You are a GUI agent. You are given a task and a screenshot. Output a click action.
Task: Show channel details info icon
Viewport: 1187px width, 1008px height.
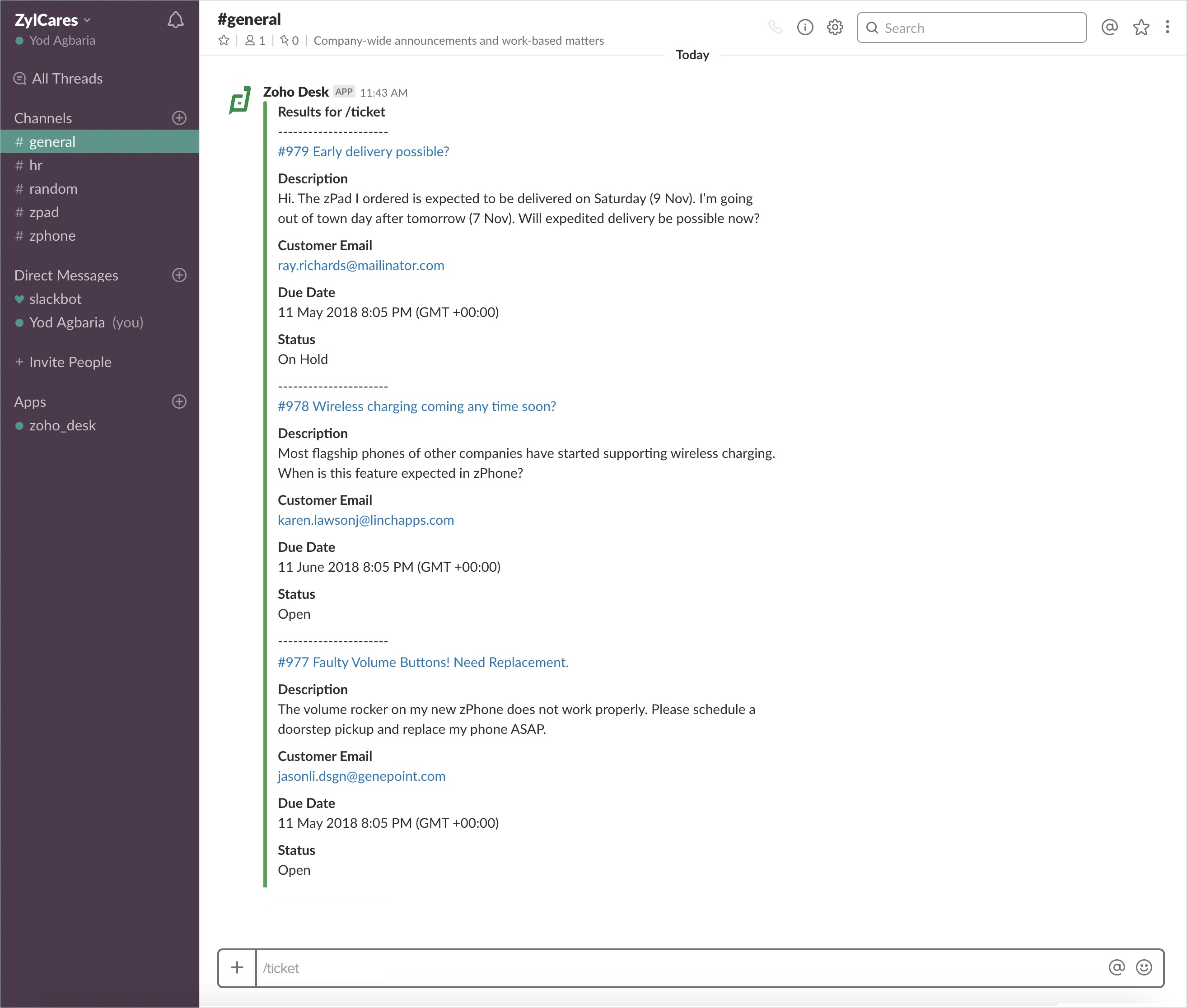(805, 27)
